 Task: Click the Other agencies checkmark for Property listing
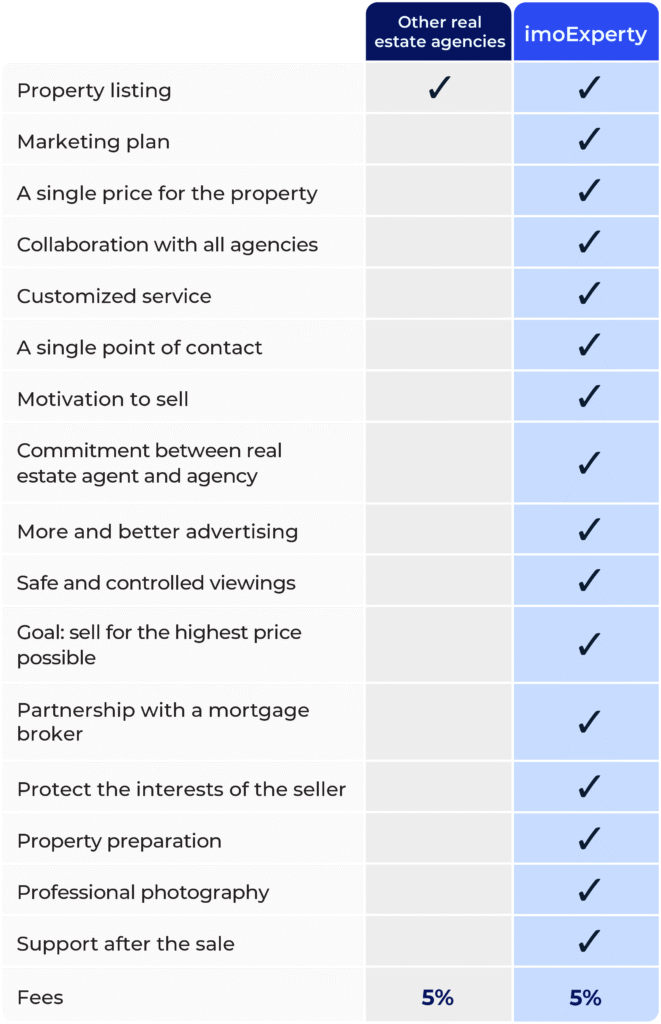tap(439, 88)
